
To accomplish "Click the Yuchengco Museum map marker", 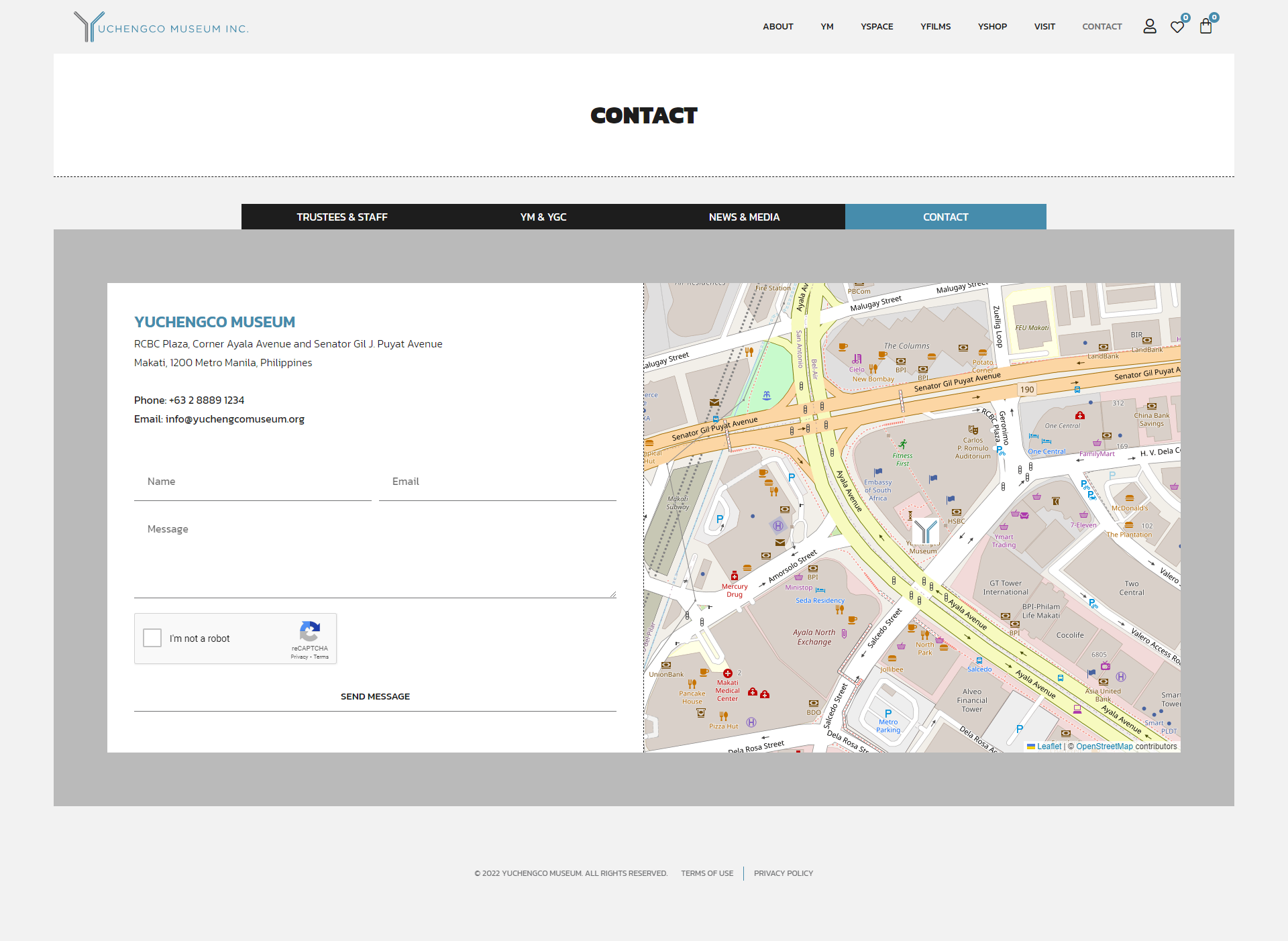I will coord(926,531).
